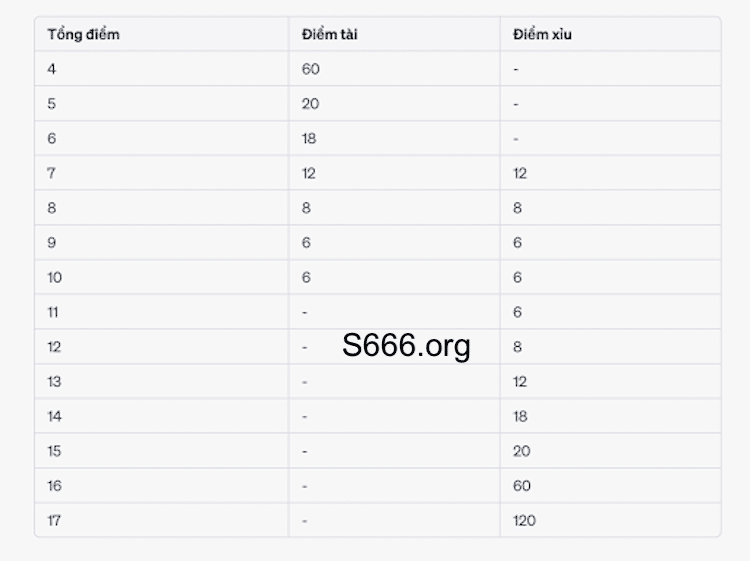
Task: Select Điểm xỉu value 18 in row 14
Action: (520, 417)
